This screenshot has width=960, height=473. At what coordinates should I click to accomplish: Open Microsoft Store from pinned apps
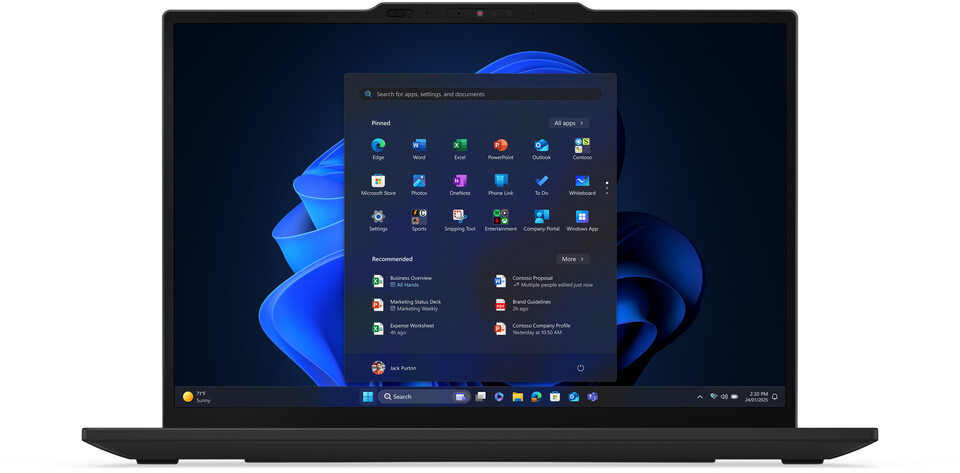(x=378, y=182)
